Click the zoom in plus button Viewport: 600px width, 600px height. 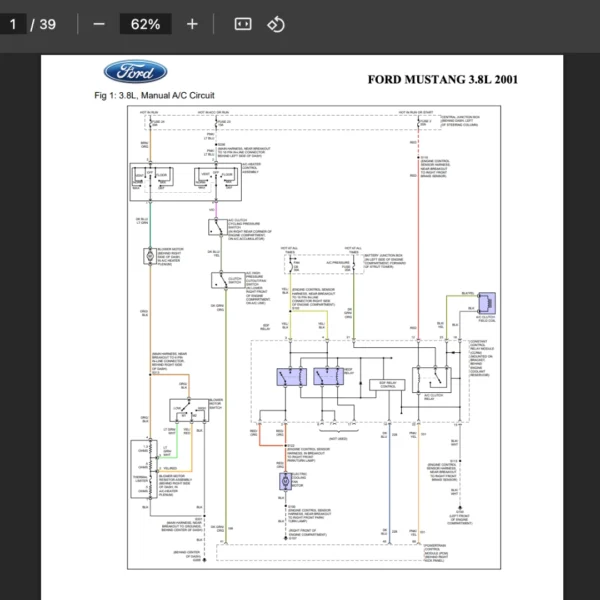(x=192, y=24)
